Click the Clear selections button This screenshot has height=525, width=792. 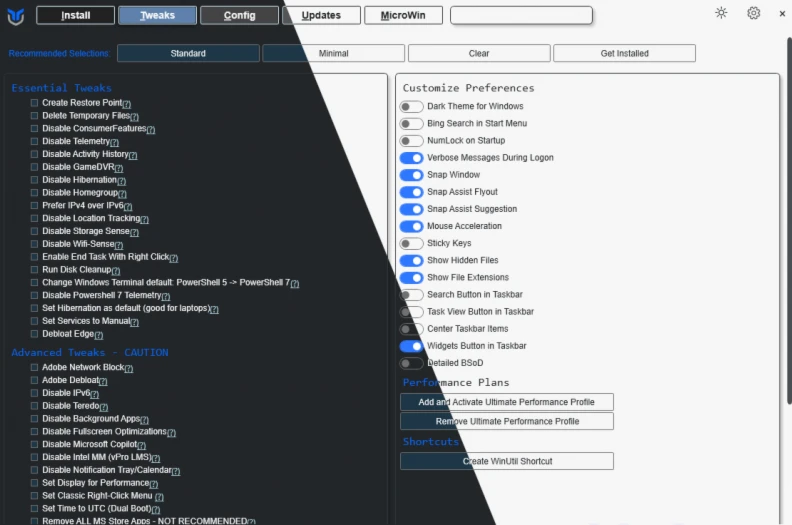pyautogui.click(x=479, y=53)
